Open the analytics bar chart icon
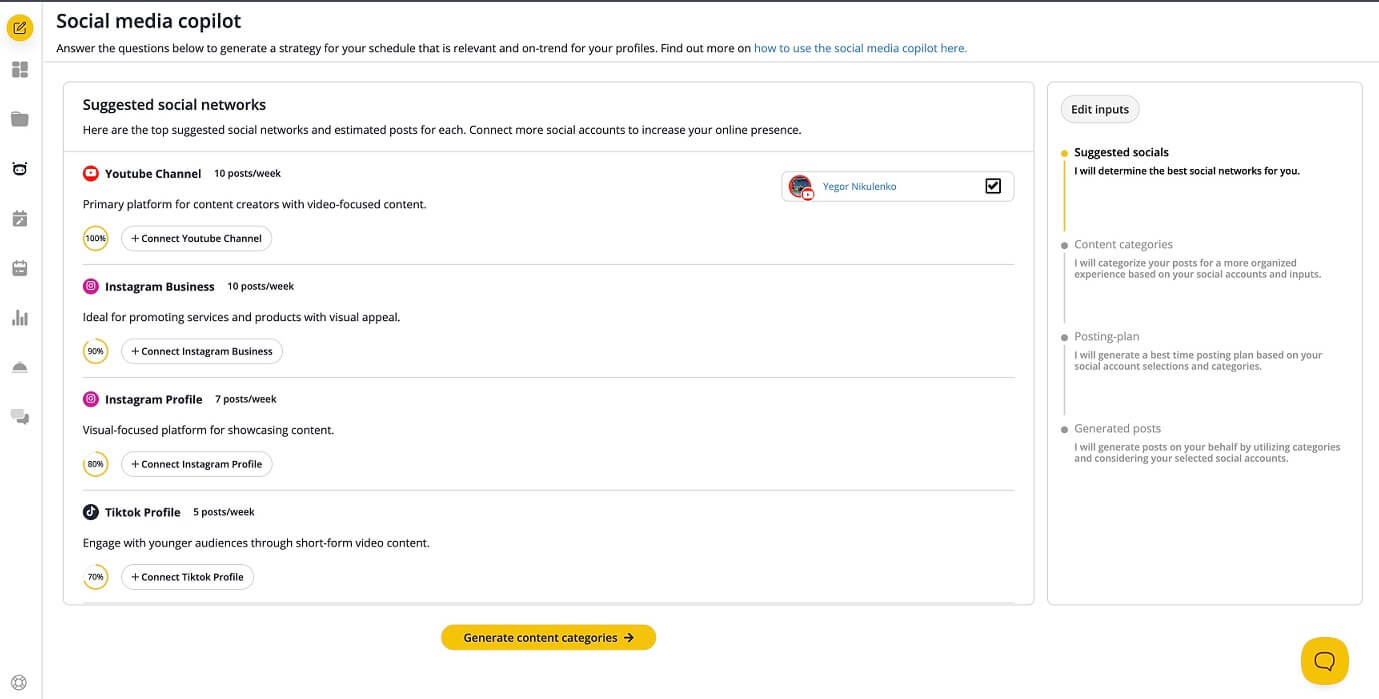The width and height of the screenshot is (1379, 699). coord(20,318)
